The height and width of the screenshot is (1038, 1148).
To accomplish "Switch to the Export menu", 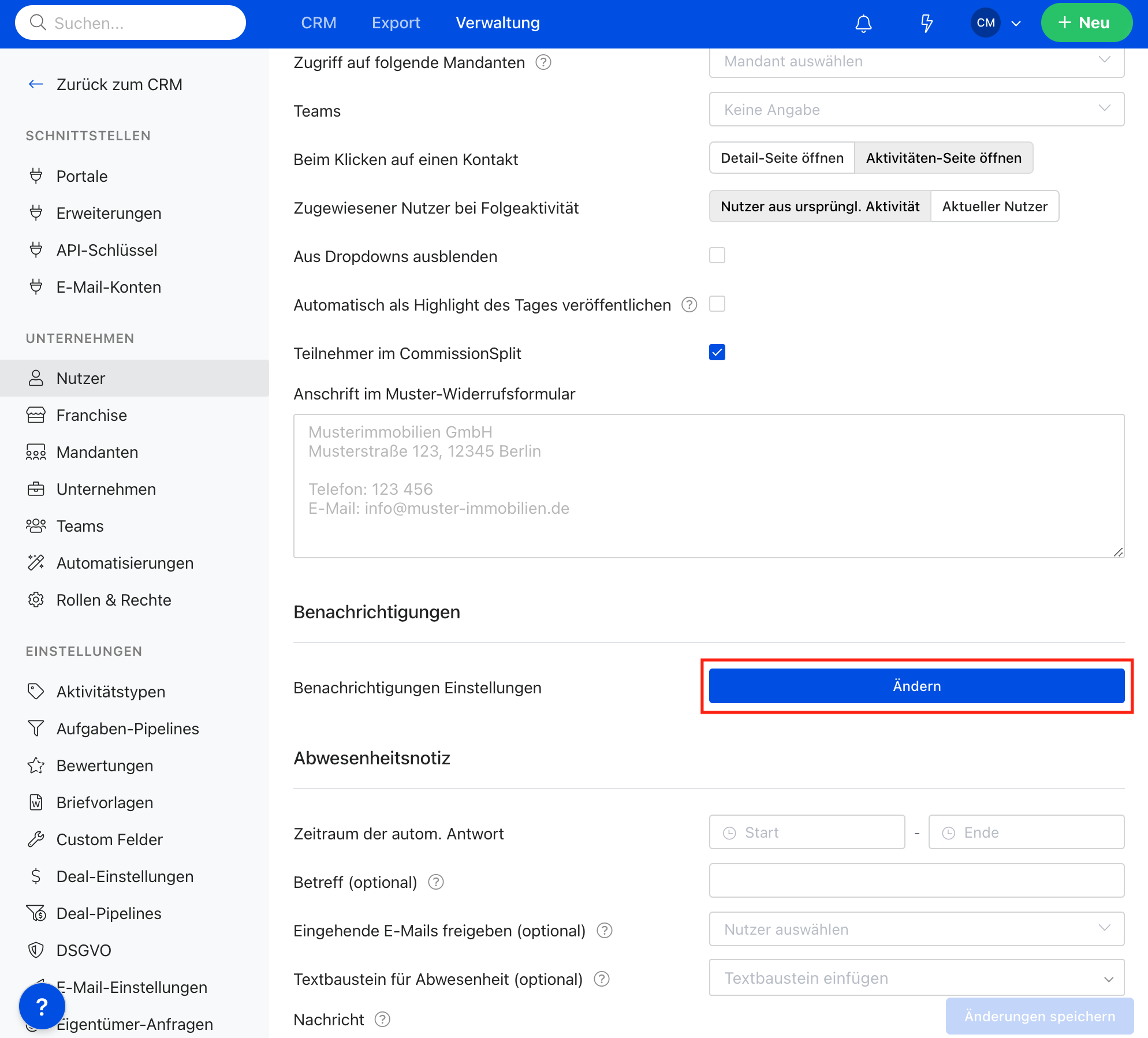I will pyautogui.click(x=396, y=23).
